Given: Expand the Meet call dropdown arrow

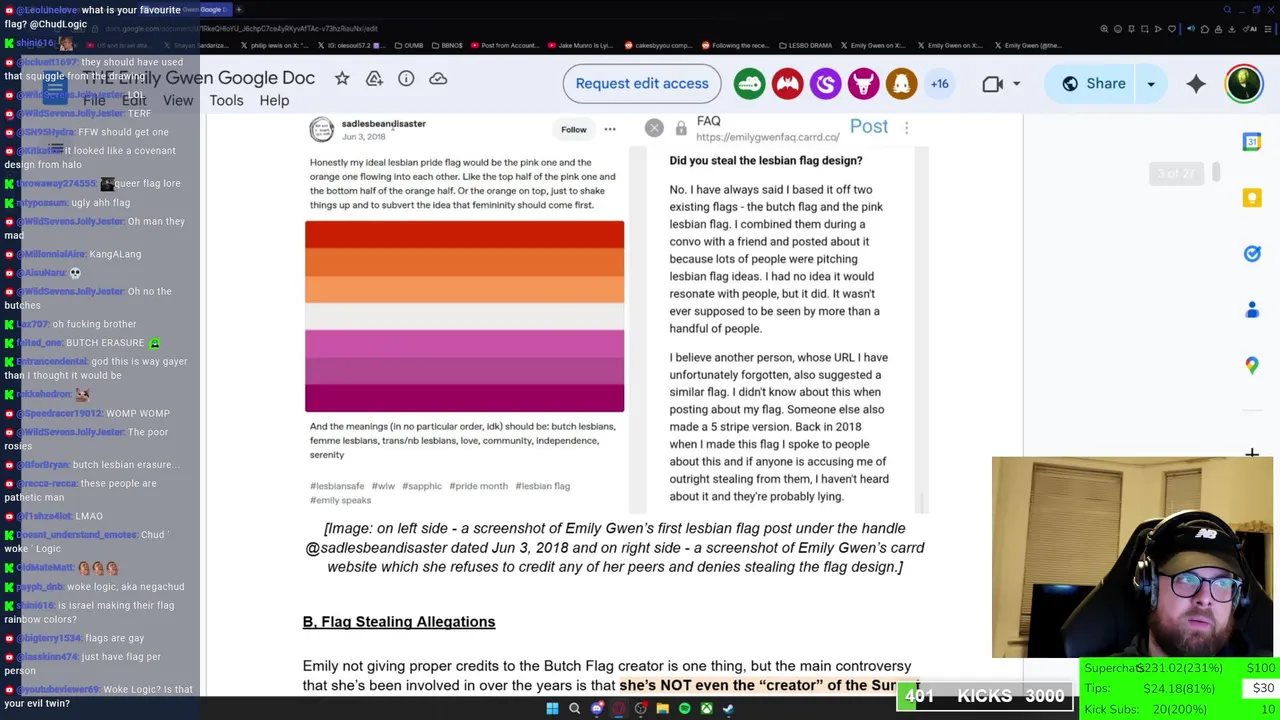Looking at the screenshot, I should [x=1017, y=84].
